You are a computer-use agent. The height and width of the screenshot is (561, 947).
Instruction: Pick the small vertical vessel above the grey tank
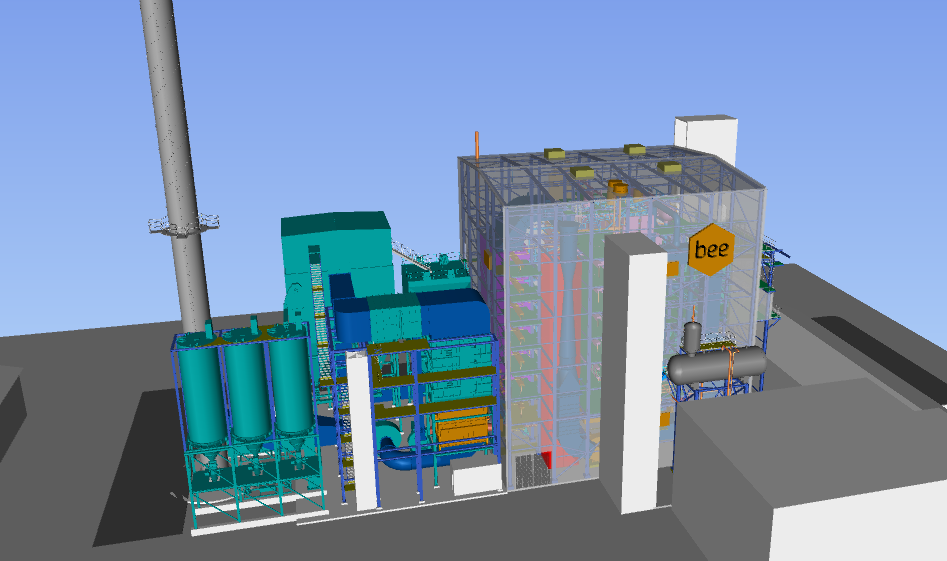[x=692, y=337]
